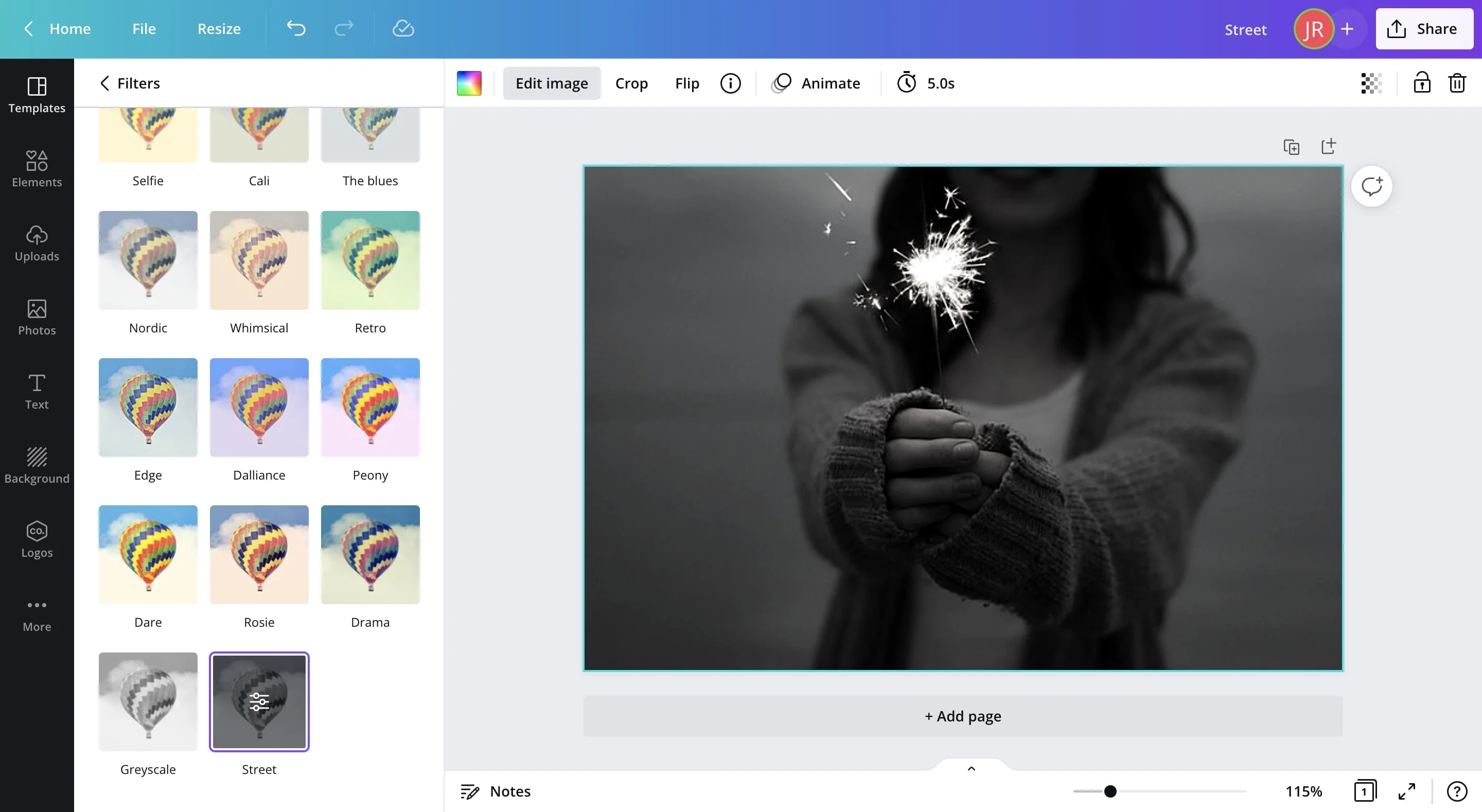The height and width of the screenshot is (812, 1482).
Task: Open the Text panel
Action: (x=37, y=391)
